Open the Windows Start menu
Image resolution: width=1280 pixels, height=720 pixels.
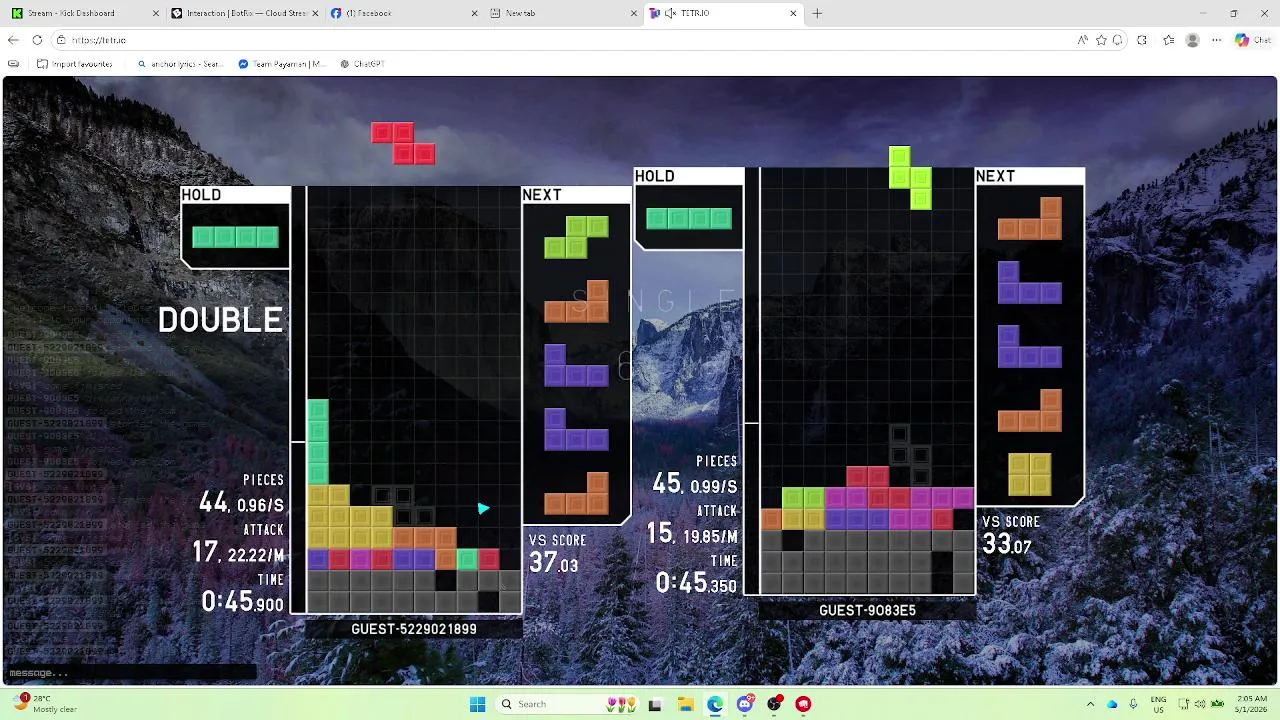tap(477, 704)
